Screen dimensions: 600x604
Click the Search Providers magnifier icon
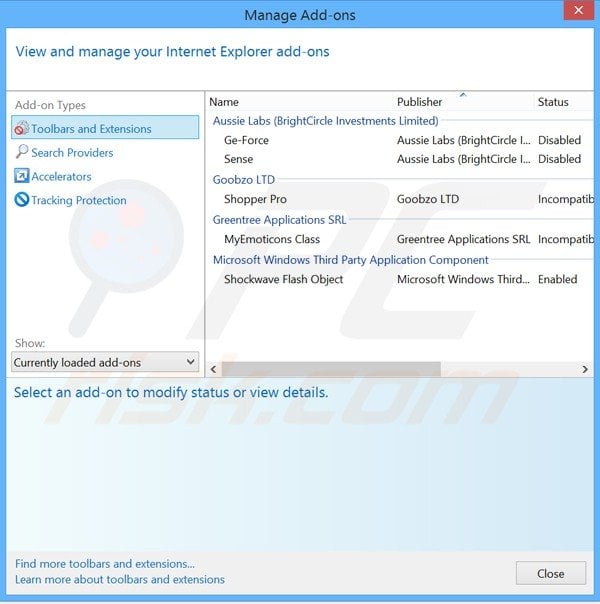point(22,152)
